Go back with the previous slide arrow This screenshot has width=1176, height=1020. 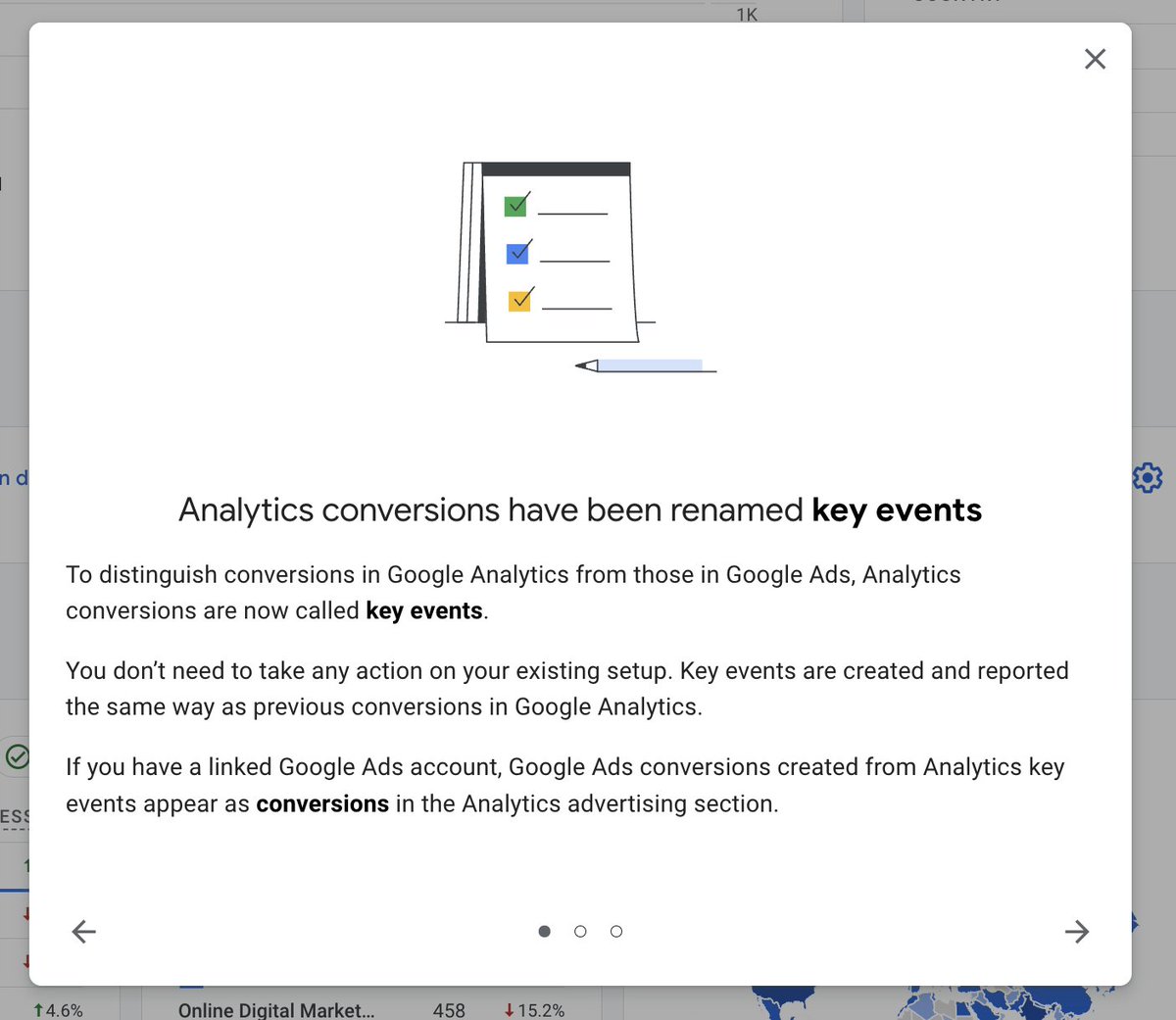pos(84,931)
